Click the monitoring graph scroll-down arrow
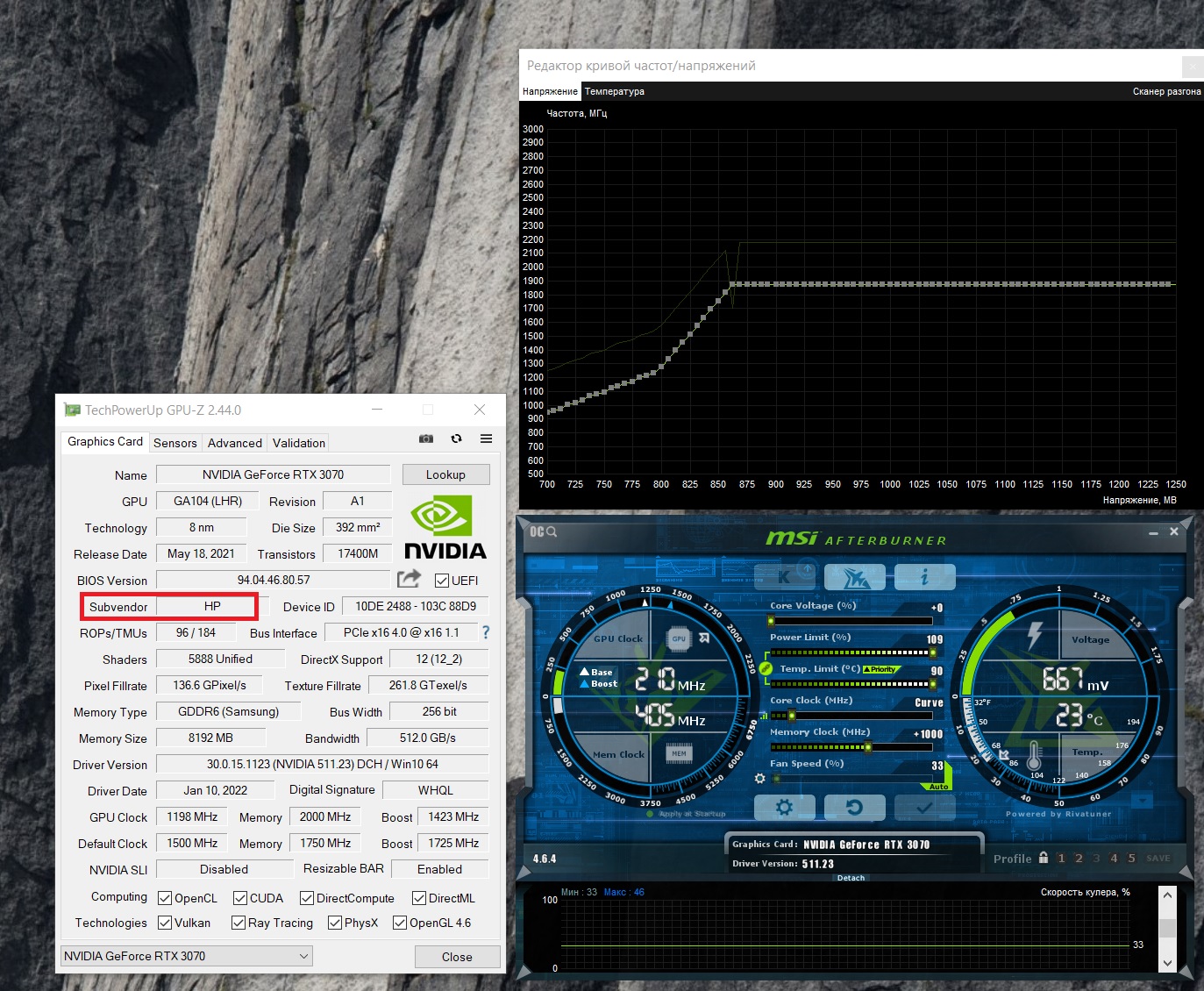This screenshot has width=1204, height=991. (x=1166, y=962)
